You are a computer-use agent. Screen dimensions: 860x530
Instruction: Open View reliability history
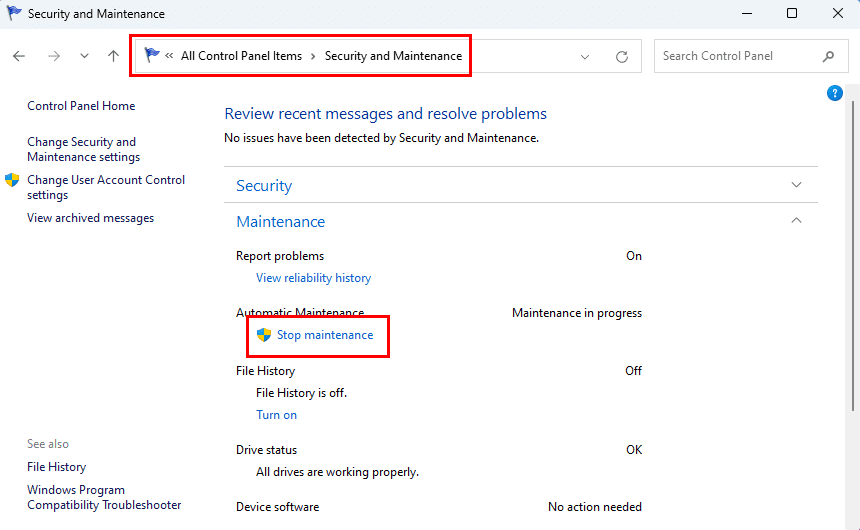313,278
